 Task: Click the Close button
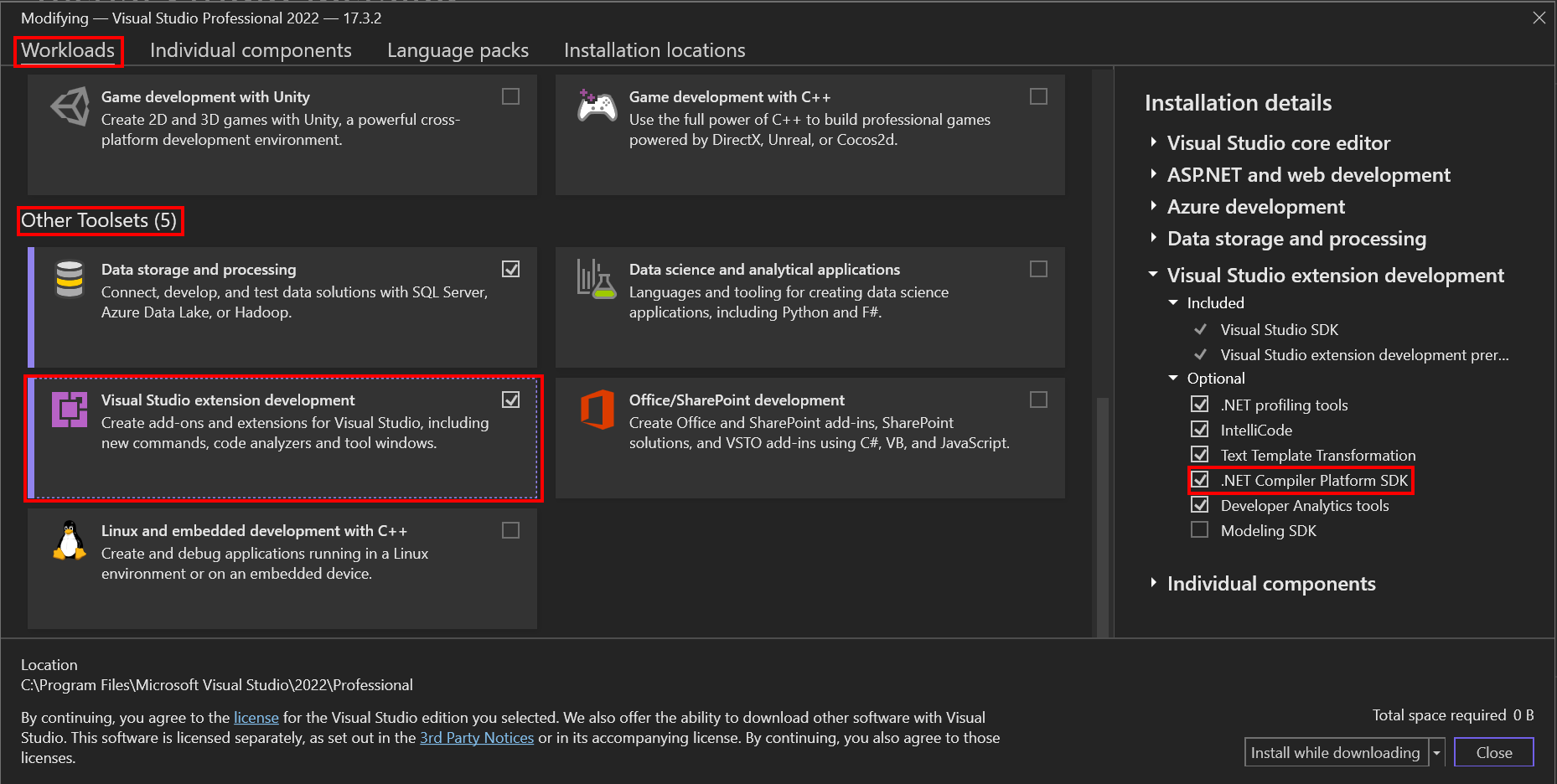1494,752
